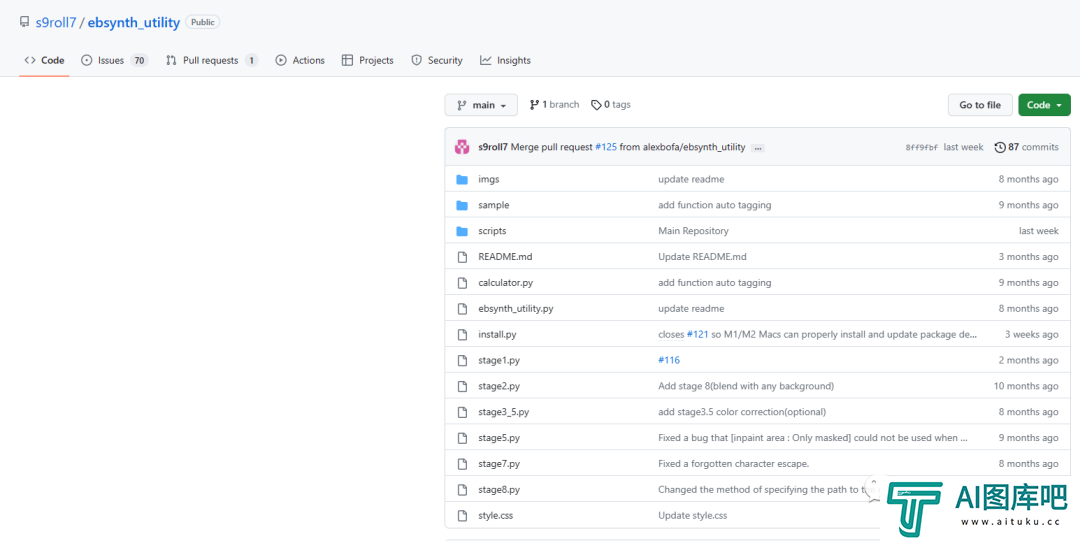
Task: Switch to the Actions tab
Action: (300, 61)
